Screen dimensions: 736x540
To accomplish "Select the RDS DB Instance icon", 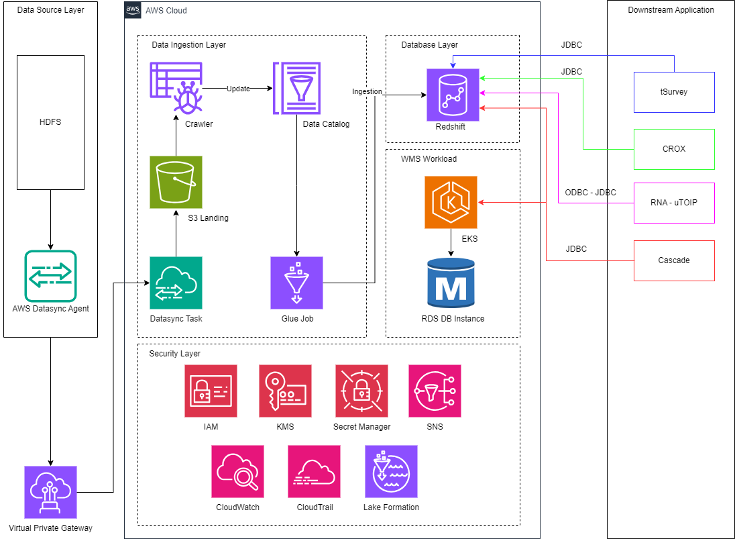I will click(452, 283).
